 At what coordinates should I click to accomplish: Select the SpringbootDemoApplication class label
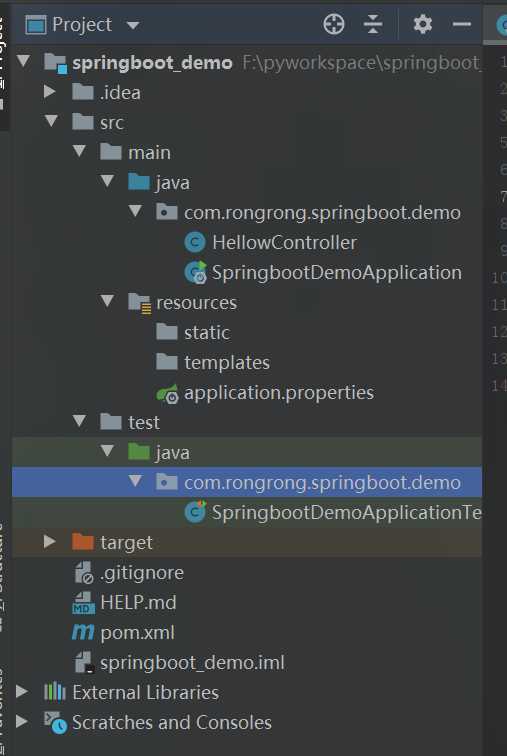(x=336, y=273)
